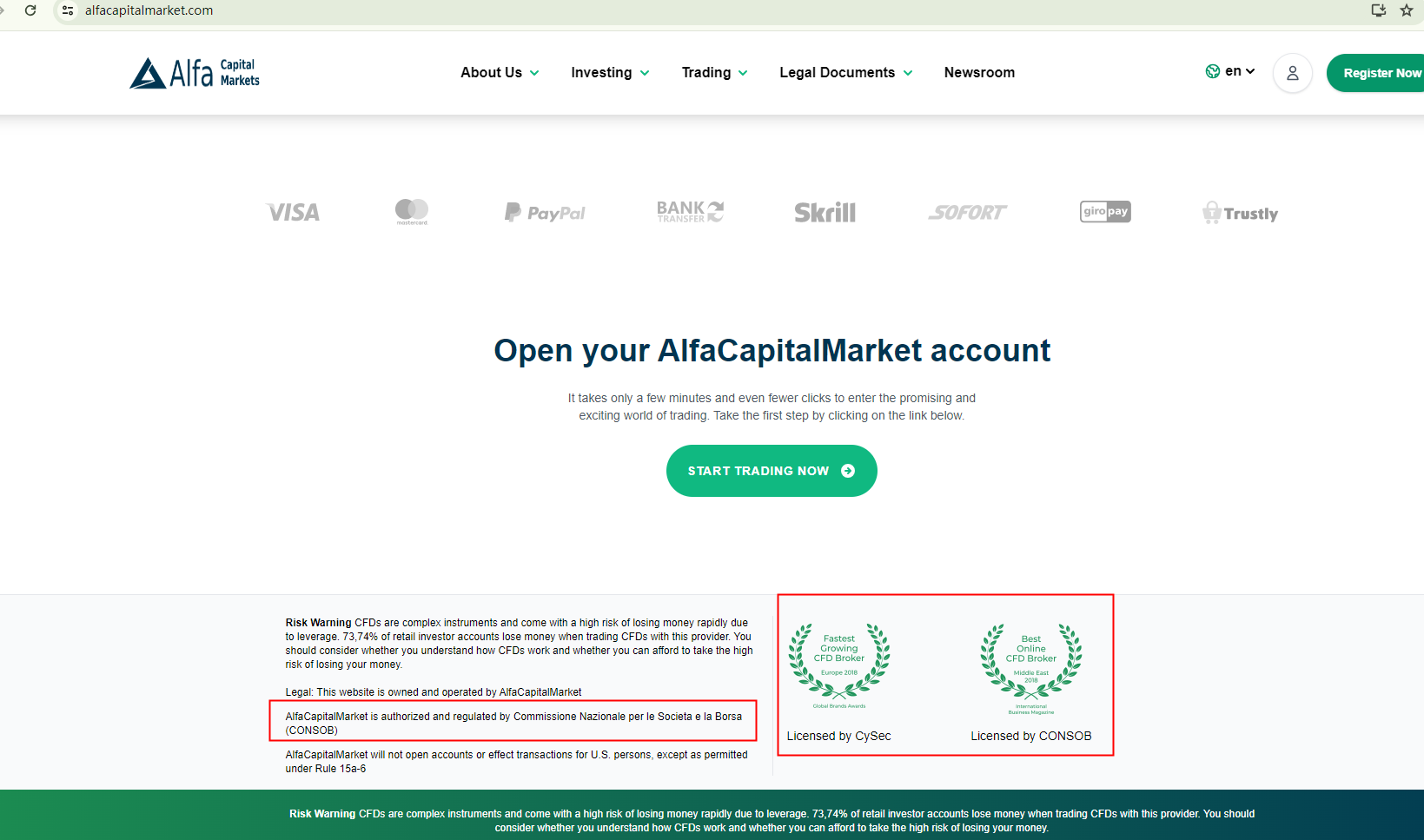Select the PayPal payment logo
Screen dimensions: 1424x840
pyautogui.click(x=545, y=212)
